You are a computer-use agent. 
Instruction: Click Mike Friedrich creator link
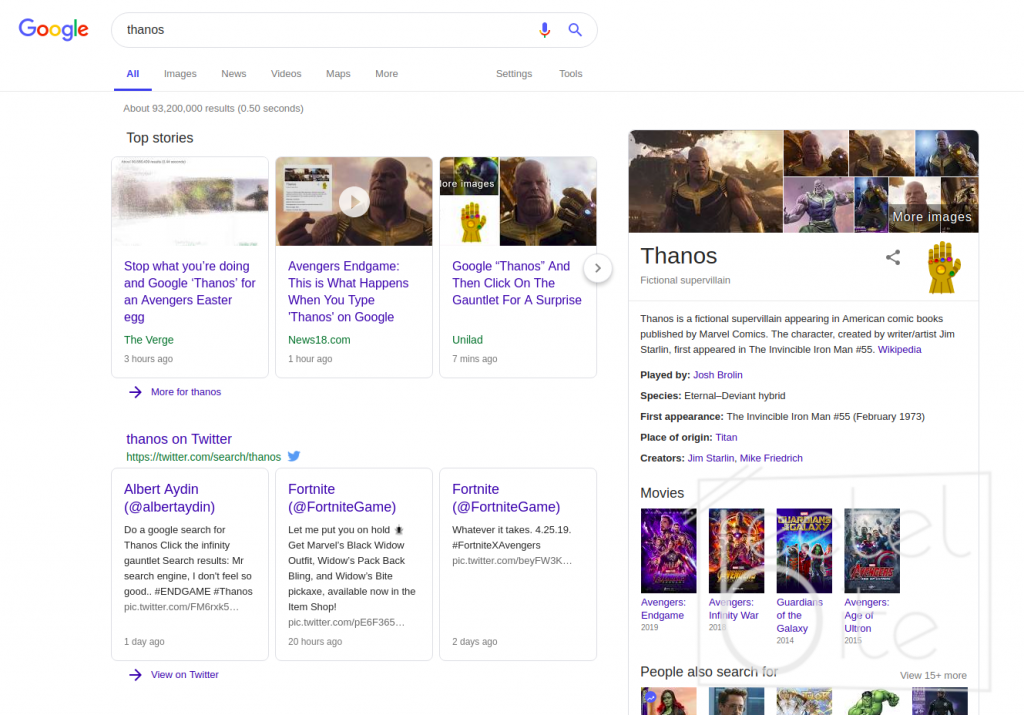(x=771, y=458)
